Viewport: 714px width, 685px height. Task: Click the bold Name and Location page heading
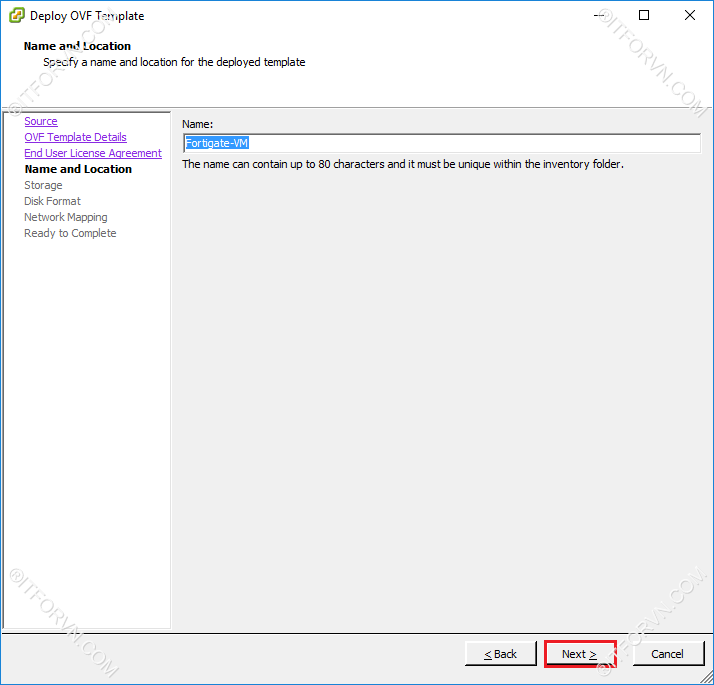tap(77, 46)
